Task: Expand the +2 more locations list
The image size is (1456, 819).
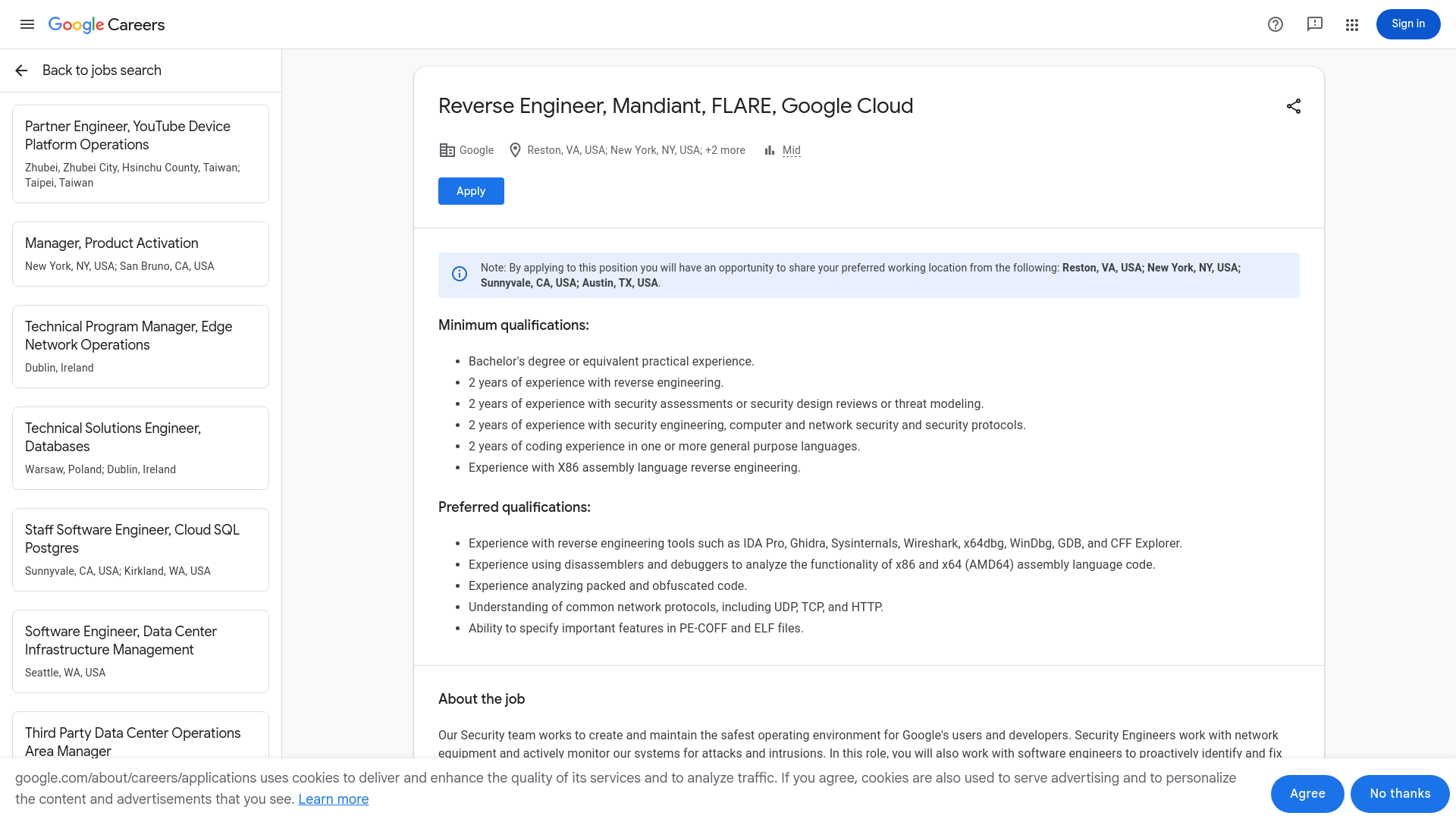Action: coord(725,150)
